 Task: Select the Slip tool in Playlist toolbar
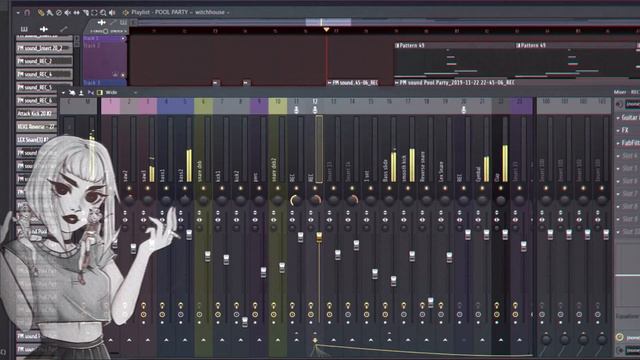(x=77, y=13)
